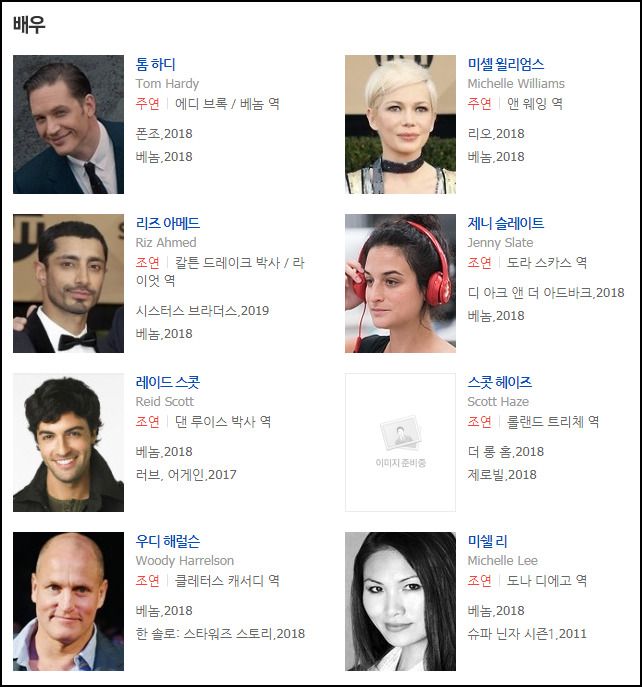Image resolution: width=642 pixels, height=687 pixels.
Task: Open Michelle Williams' profile photo
Action: (400, 124)
